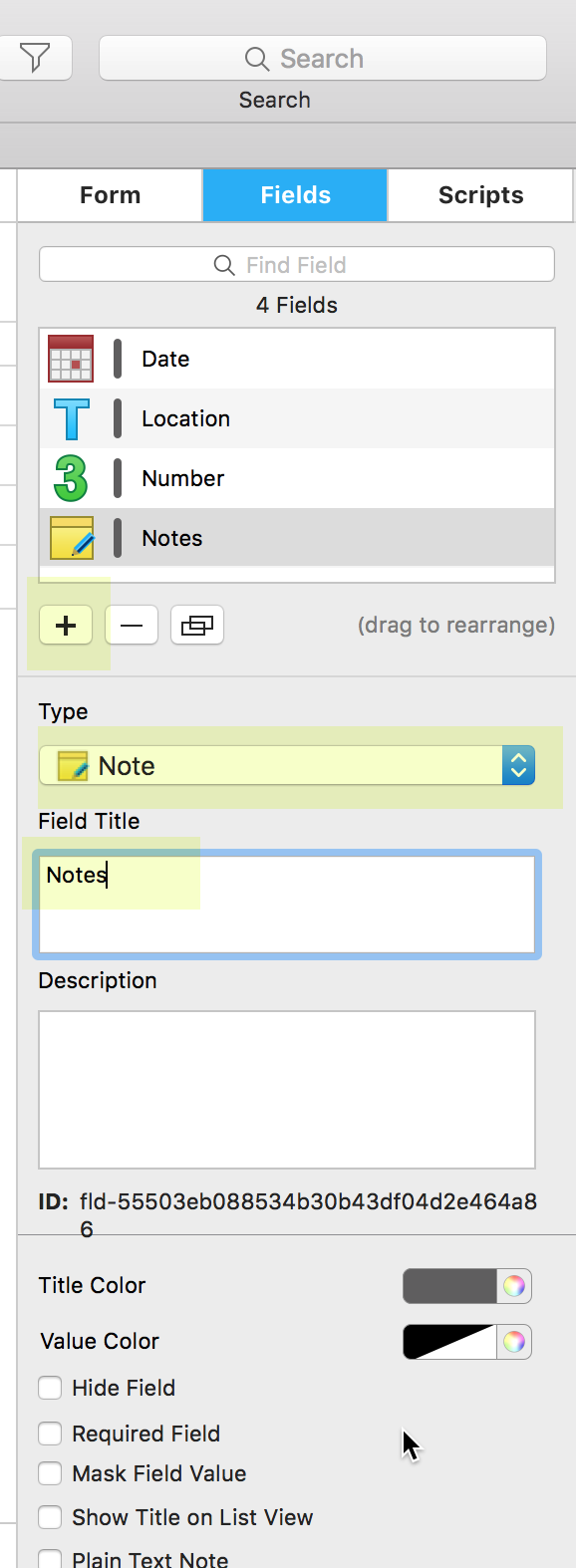Switch to the Scripts tab

tap(480, 195)
